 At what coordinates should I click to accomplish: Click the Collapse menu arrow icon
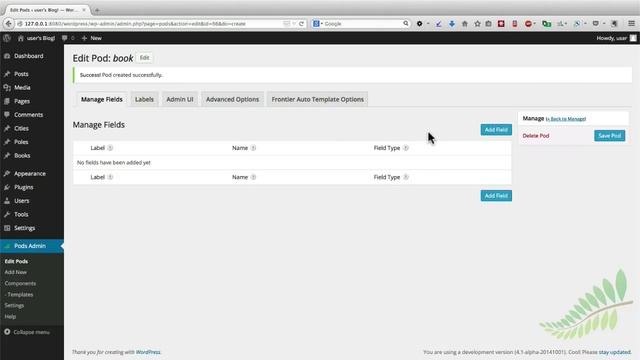7,332
